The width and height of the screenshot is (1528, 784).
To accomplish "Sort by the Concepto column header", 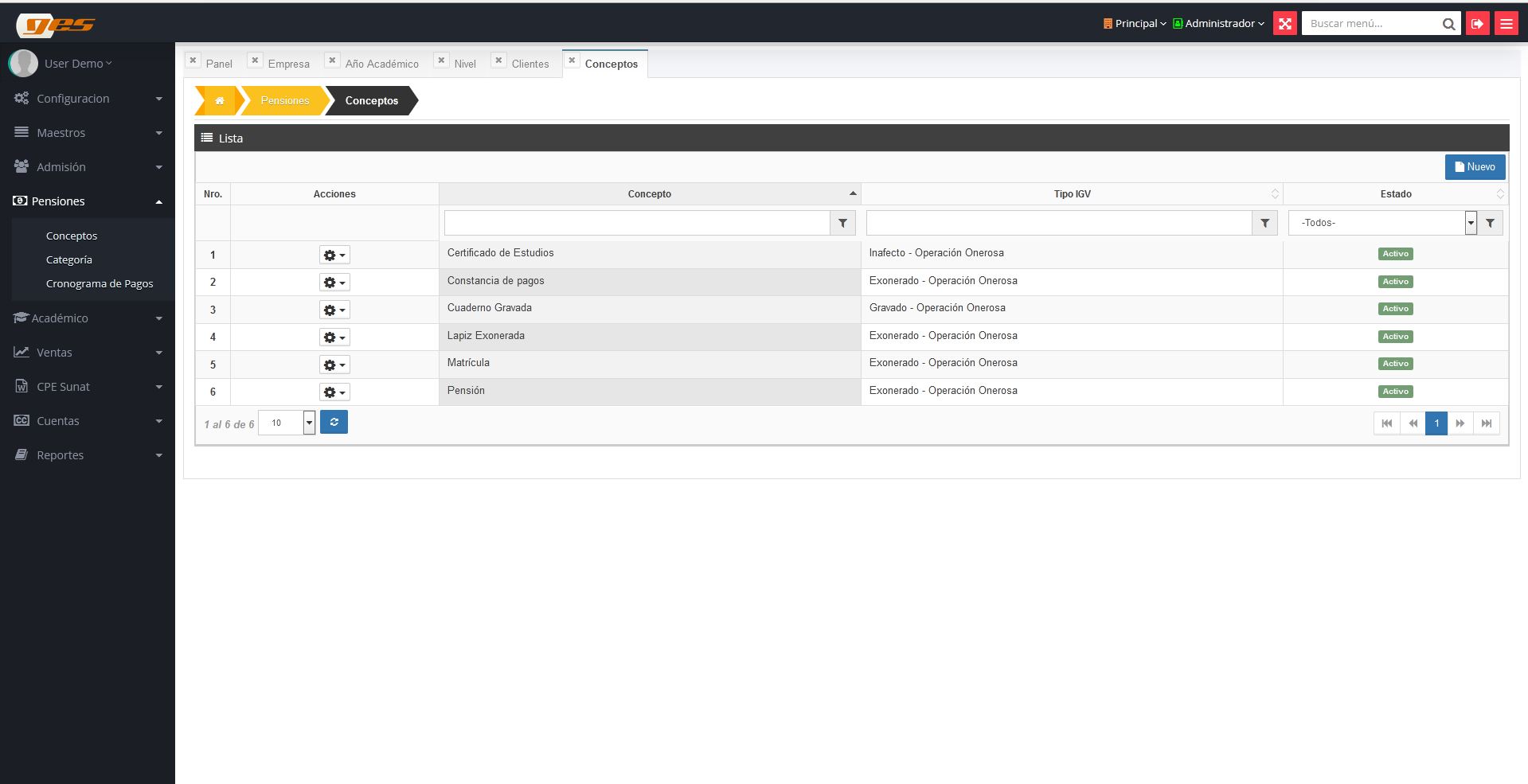I will click(x=650, y=194).
